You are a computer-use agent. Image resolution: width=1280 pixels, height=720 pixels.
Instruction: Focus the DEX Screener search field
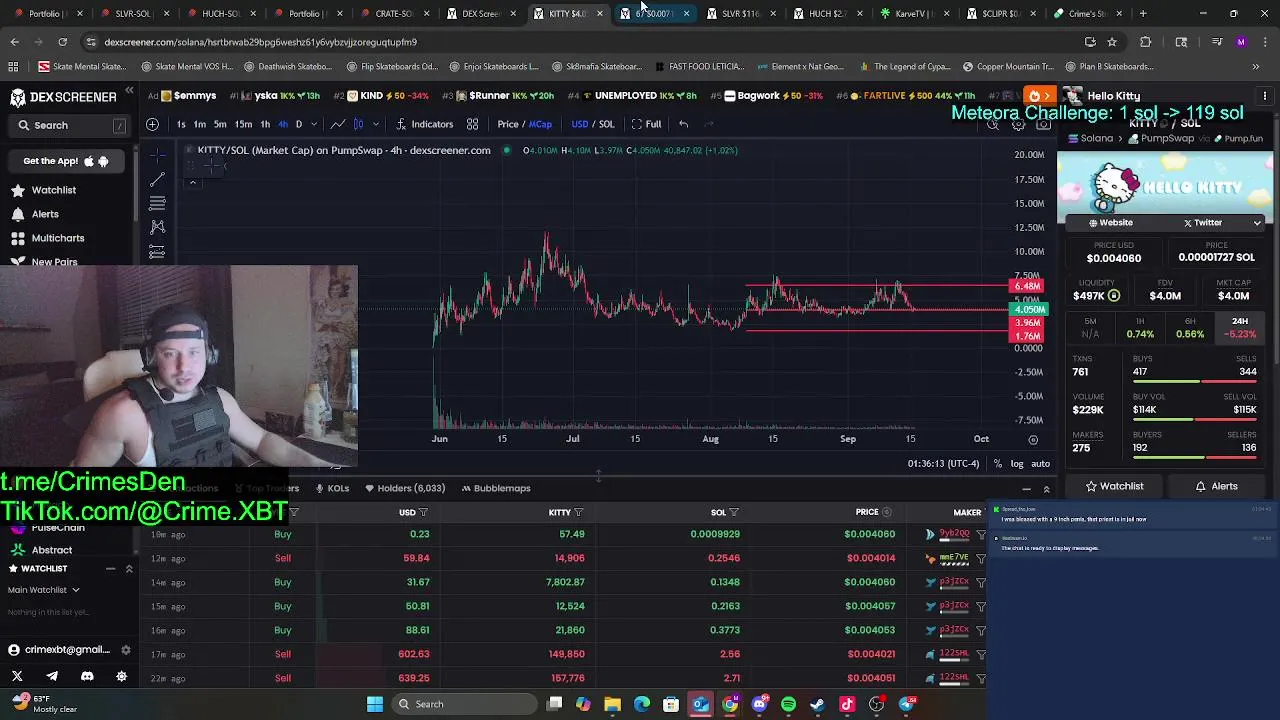[70, 125]
